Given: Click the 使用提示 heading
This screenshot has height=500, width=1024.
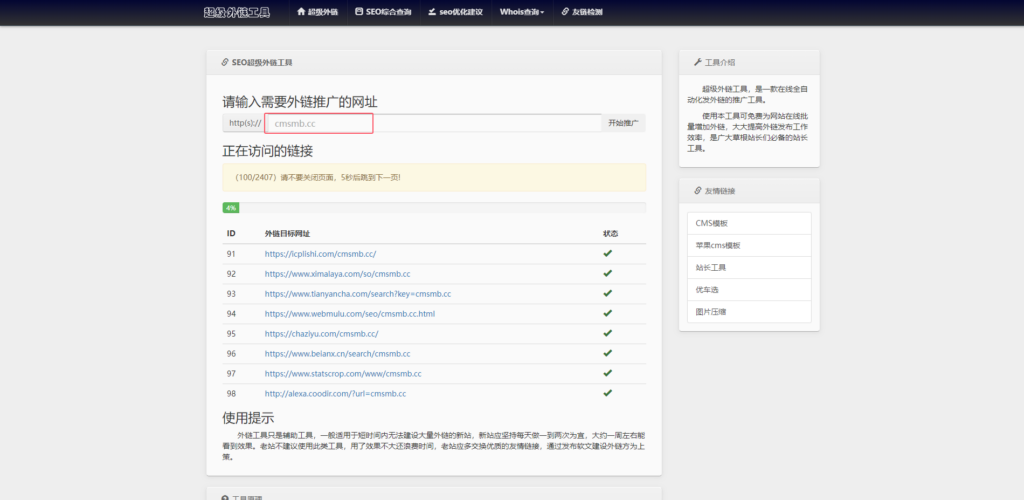Looking at the screenshot, I should pyautogui.click(x=248, y=418).
